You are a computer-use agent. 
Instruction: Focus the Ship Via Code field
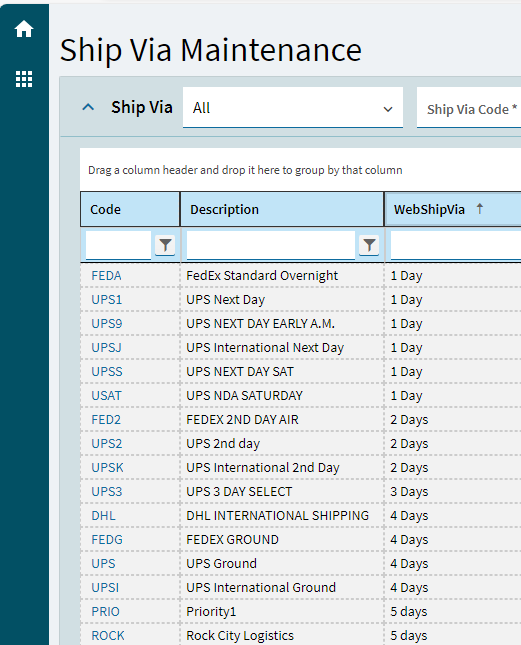point(469,108)
